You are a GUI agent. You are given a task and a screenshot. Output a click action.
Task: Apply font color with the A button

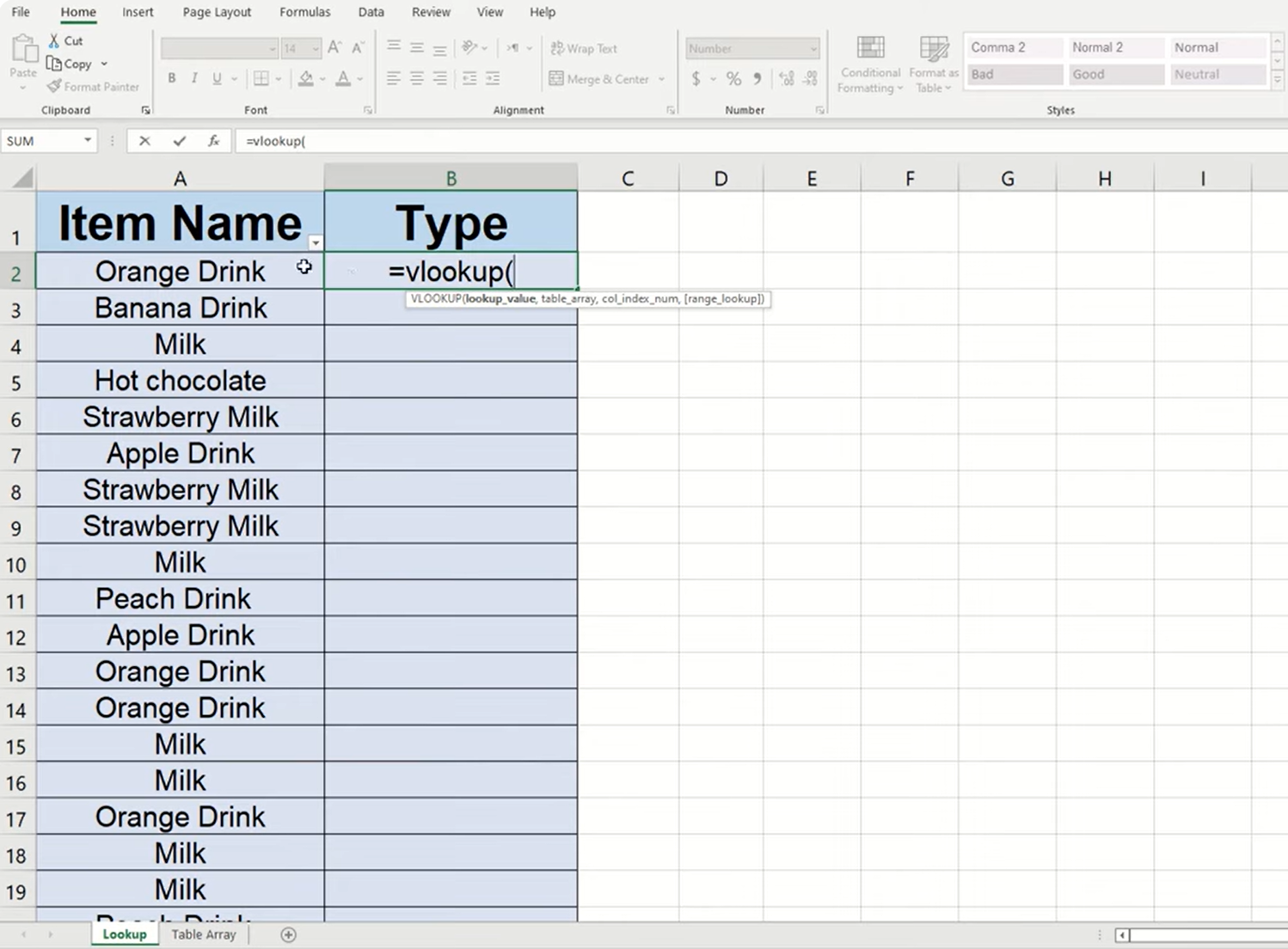[x=343, y=79]
